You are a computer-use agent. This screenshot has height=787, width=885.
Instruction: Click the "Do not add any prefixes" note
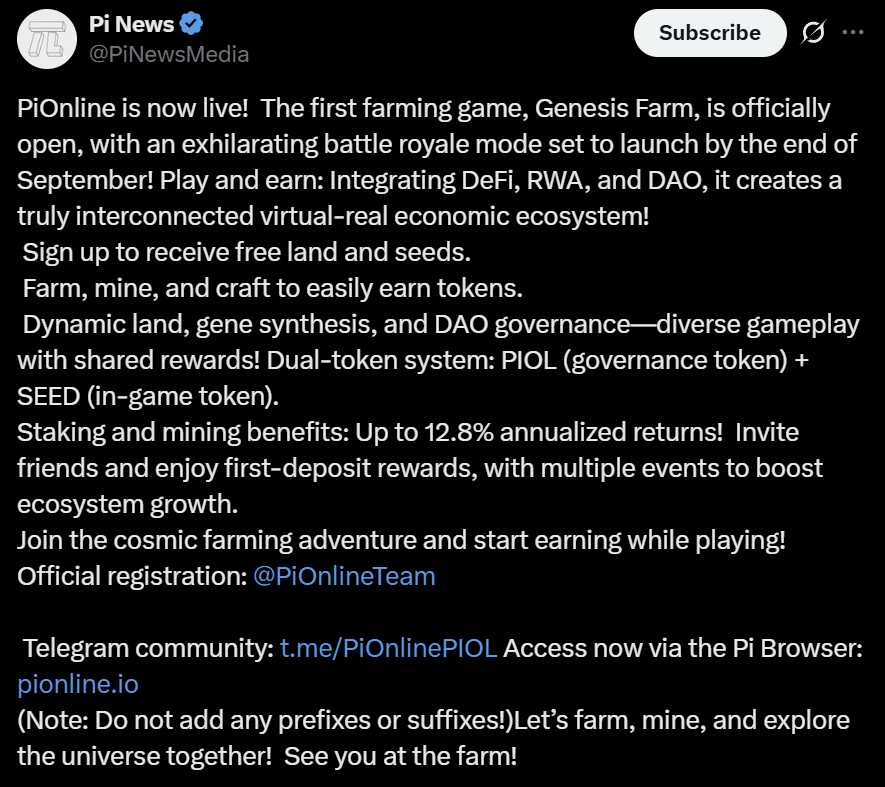click(260, 720)
